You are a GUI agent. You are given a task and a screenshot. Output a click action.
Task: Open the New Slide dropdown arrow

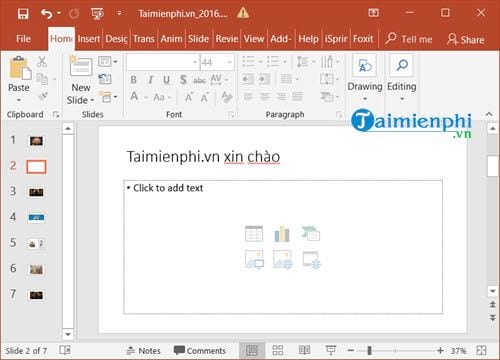(92, 100)
